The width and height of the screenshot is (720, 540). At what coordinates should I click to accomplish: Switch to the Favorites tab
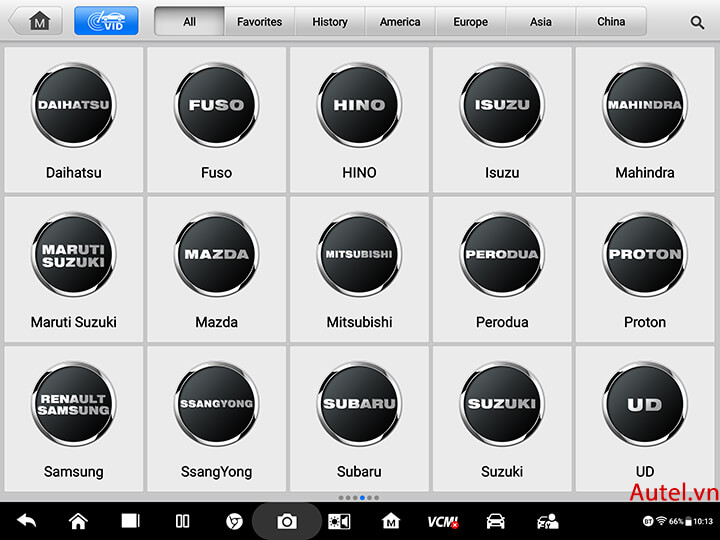(259, 22)
